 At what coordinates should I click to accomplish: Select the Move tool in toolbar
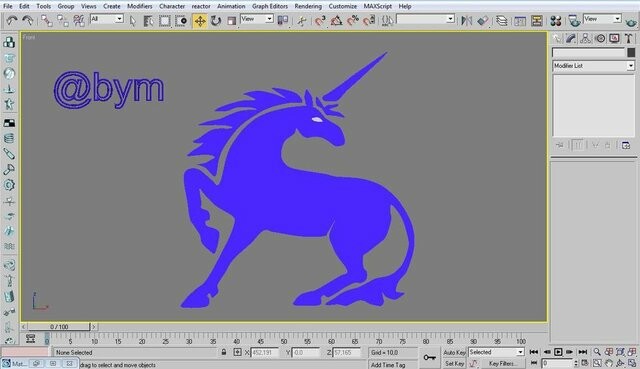point(200,21)
